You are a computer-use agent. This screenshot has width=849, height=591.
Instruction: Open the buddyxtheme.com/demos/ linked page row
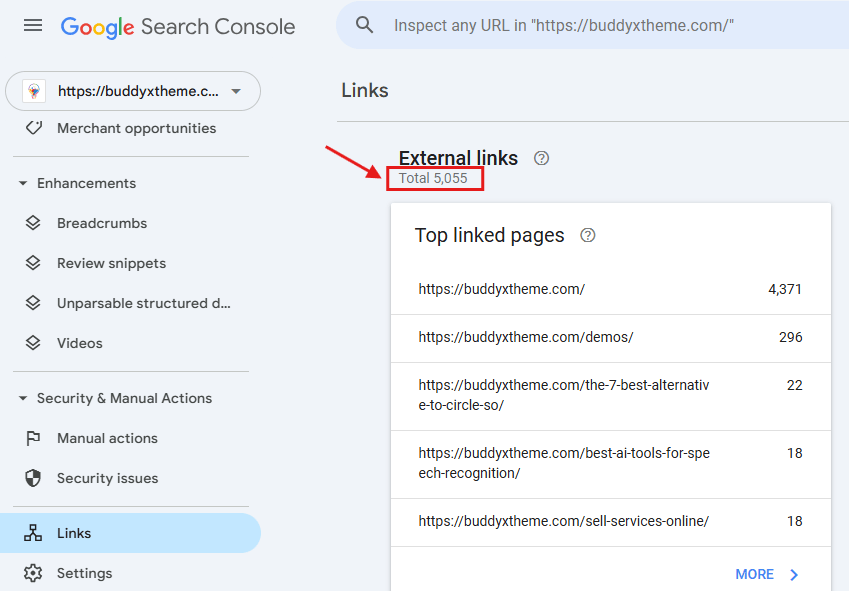(611, 338)
